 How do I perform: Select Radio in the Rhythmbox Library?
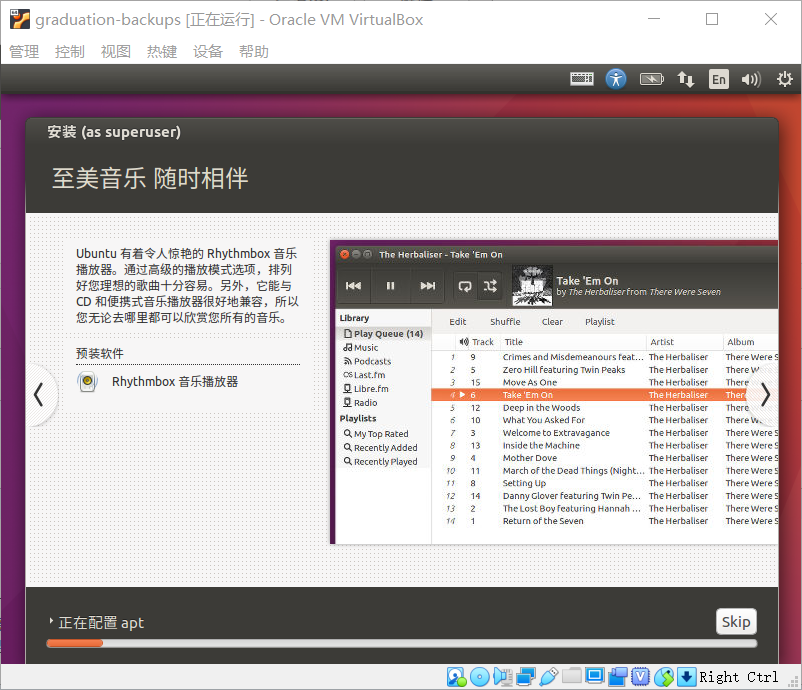click(x=360, y=403)
